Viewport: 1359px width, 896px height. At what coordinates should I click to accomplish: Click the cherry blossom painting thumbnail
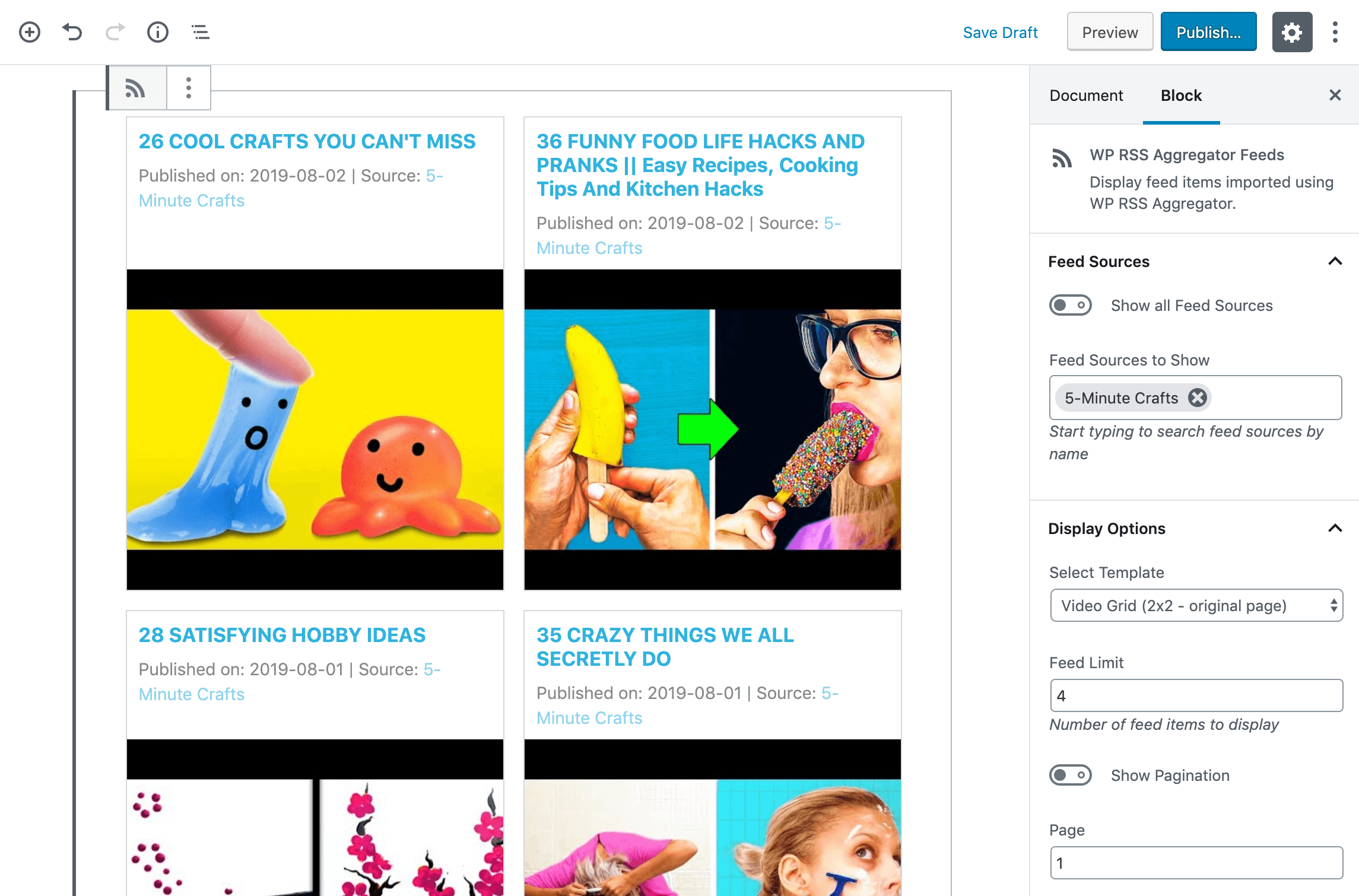click(x=315, y=818)
